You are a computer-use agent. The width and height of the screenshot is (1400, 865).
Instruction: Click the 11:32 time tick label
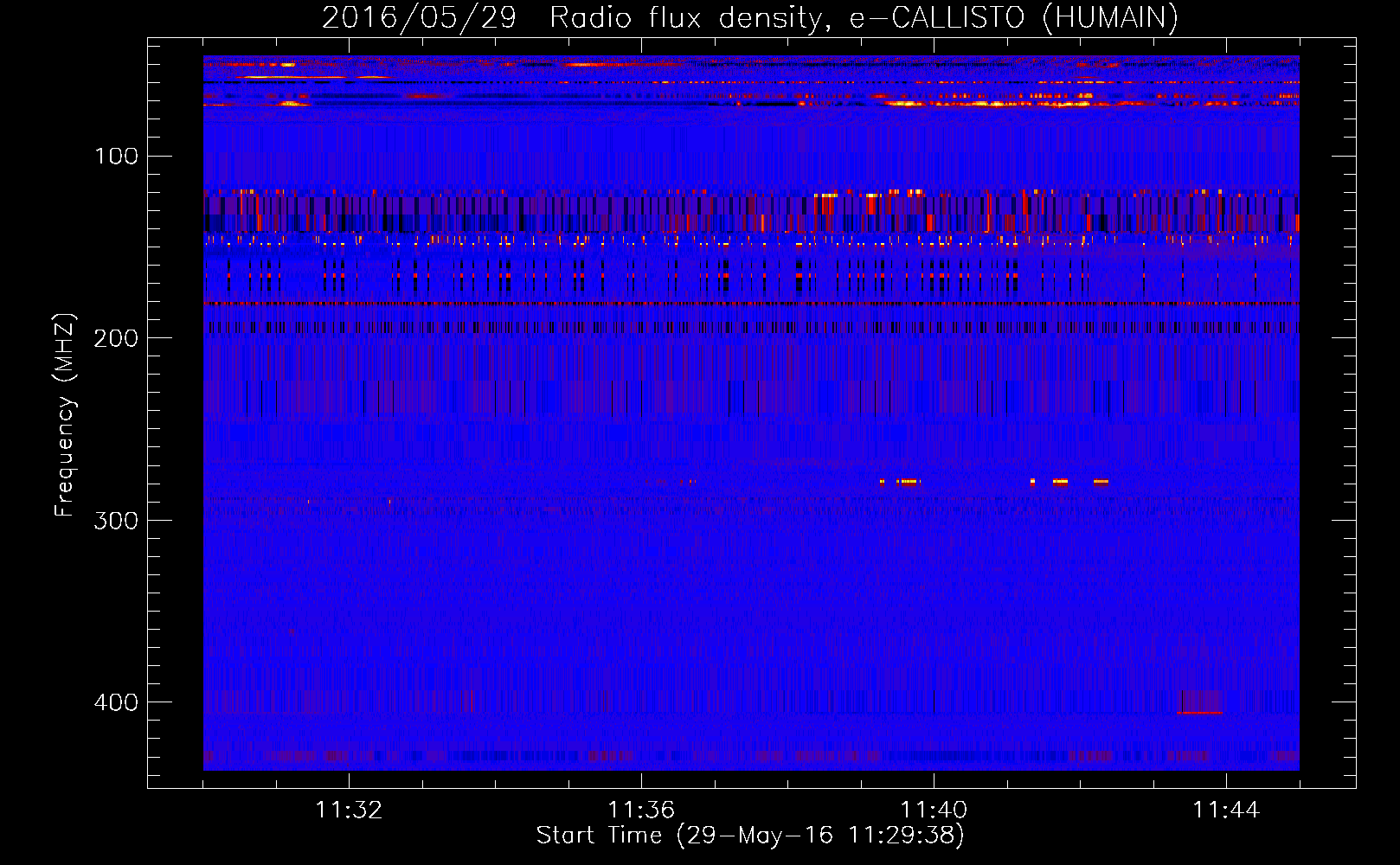(349, 811)
